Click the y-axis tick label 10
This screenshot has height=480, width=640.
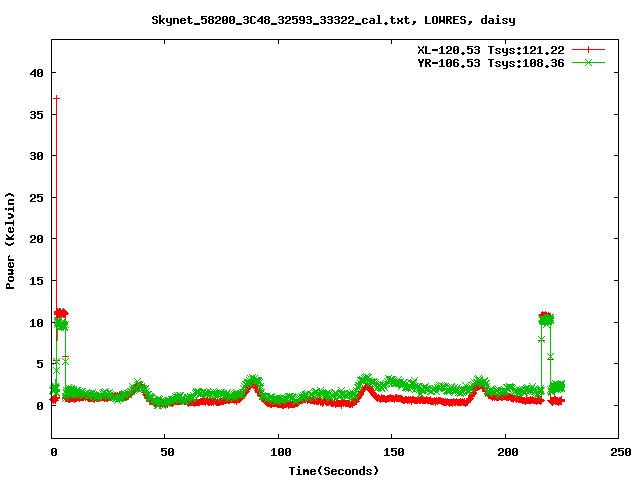[x=36, y=323]
